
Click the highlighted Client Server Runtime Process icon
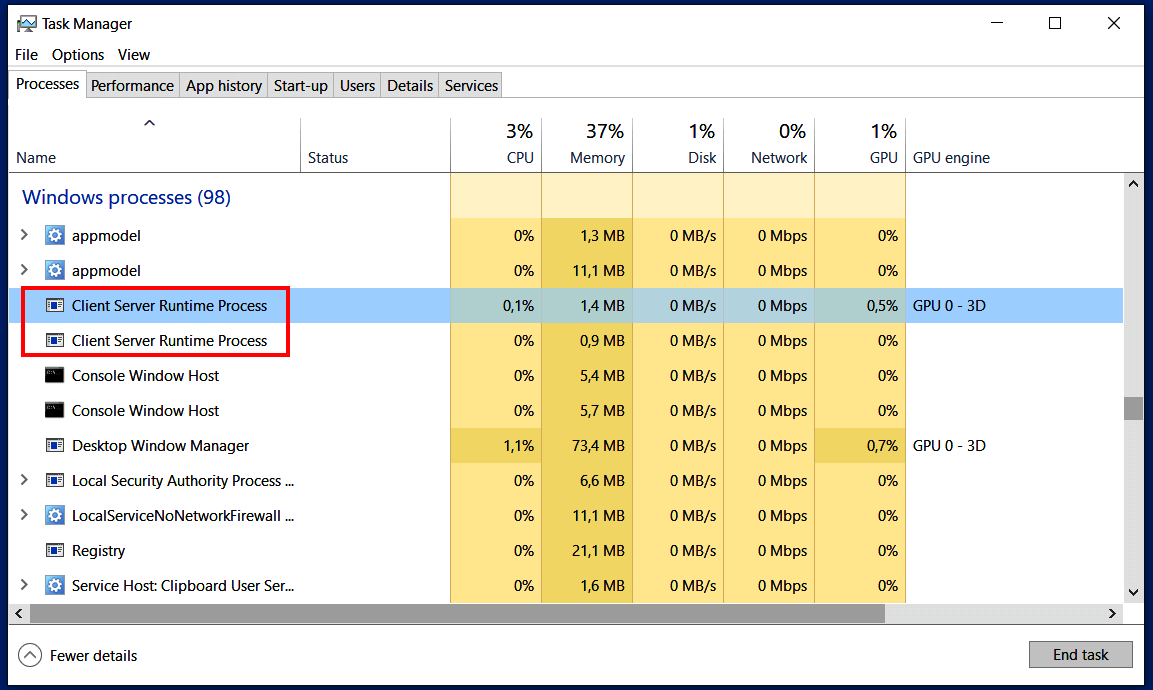pyautogui.click(x=54, y=305)
